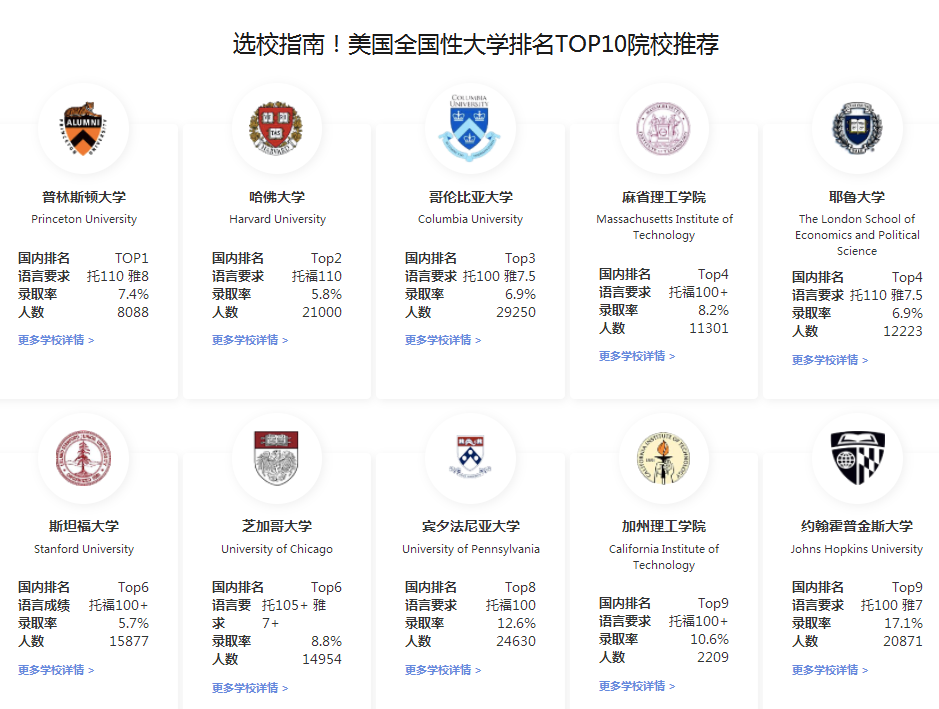Select the 宾夕法尼亚大学 heading
939x709 pixels.
pyautogui.click(x=471, y=526)
